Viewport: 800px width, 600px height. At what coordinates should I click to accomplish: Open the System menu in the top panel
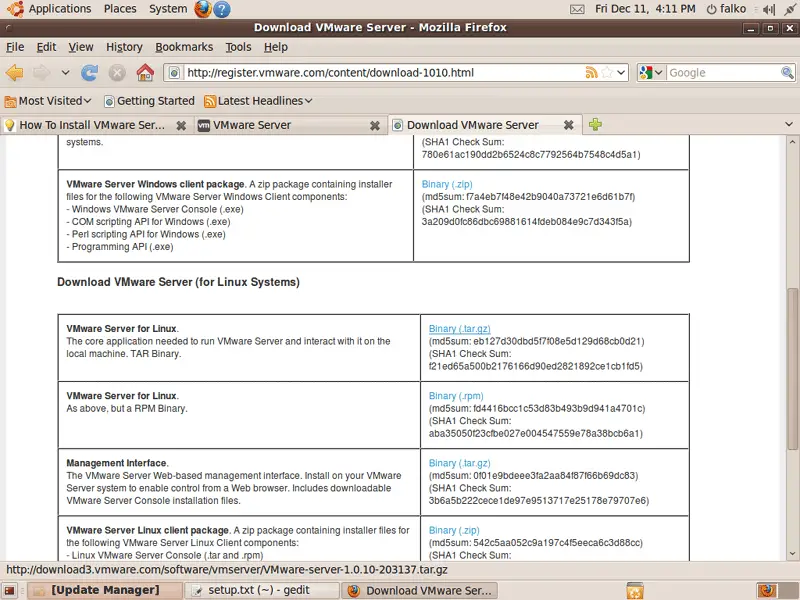click(x=168, y=9)
